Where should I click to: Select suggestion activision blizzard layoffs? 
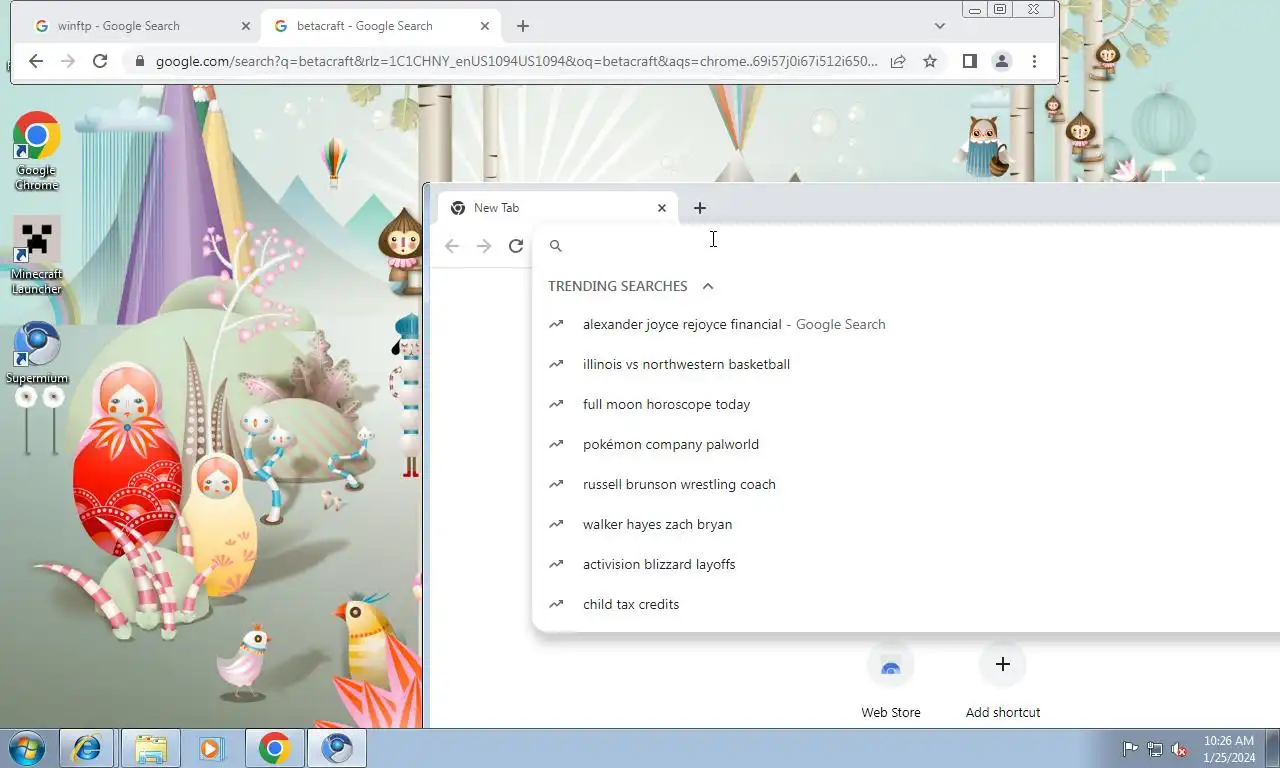pos(906,564)
